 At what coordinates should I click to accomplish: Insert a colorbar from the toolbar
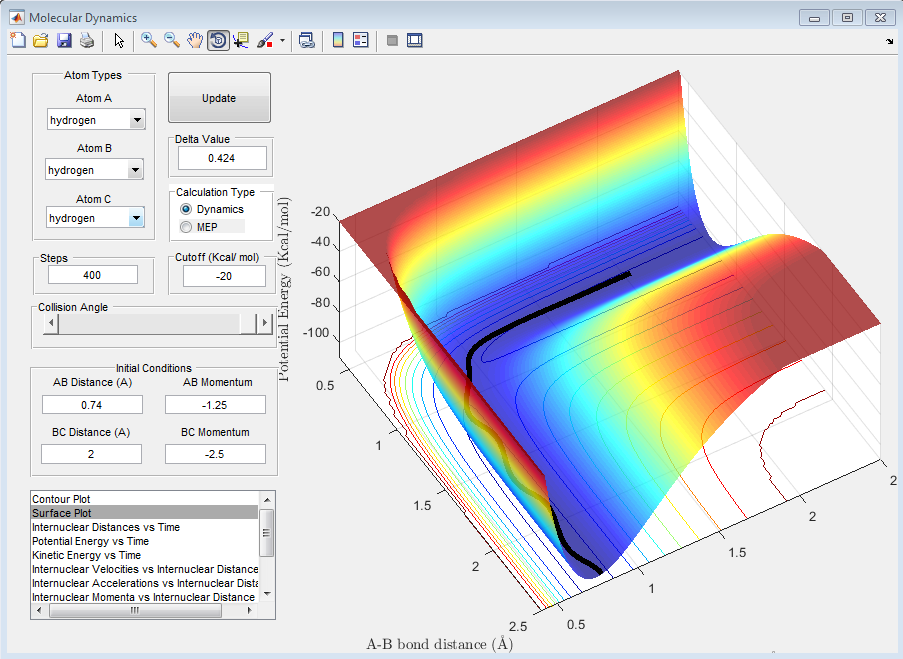pyautogui.click(x=338, y=41)
